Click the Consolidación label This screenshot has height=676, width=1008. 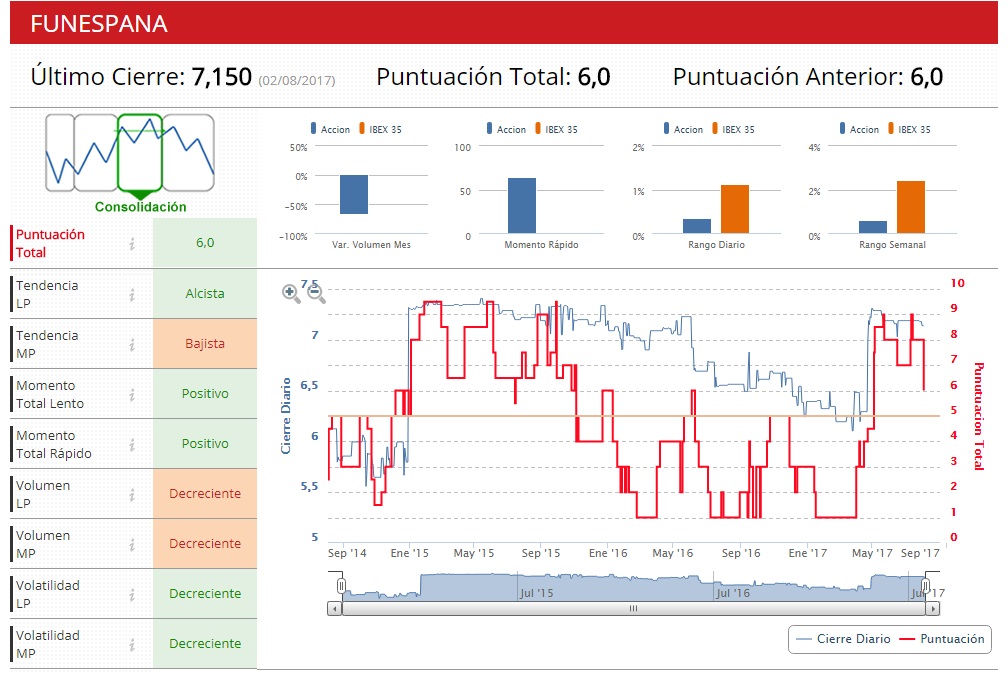[141, 207]
